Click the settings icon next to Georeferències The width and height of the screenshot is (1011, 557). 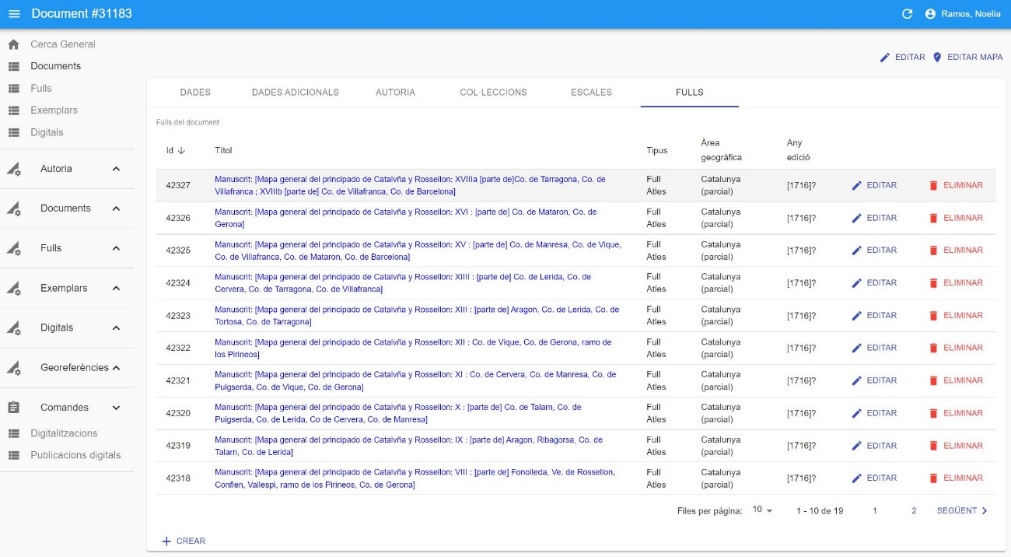14,367
